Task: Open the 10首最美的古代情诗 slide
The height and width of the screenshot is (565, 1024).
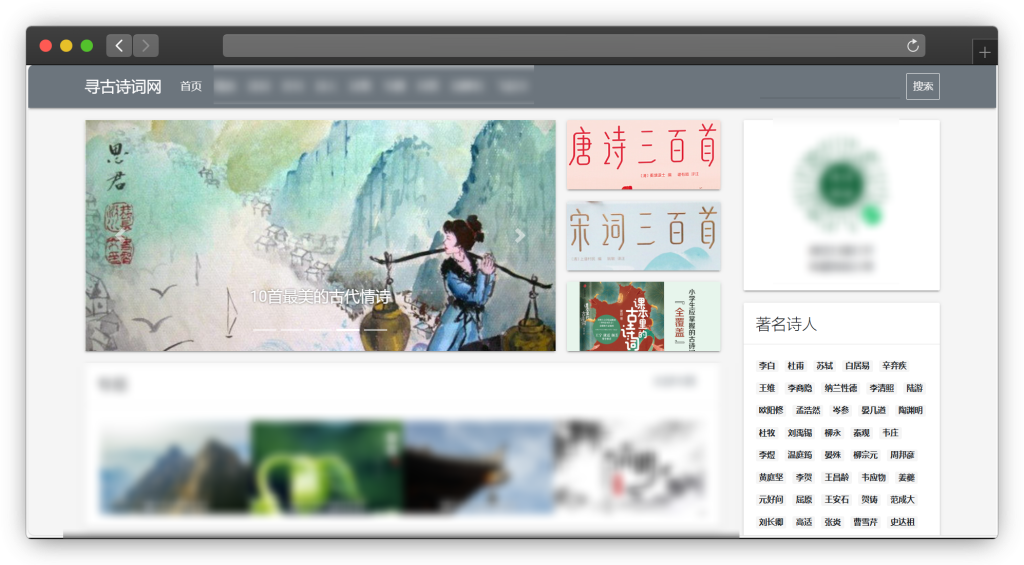Action: click(x=320, y=297)
